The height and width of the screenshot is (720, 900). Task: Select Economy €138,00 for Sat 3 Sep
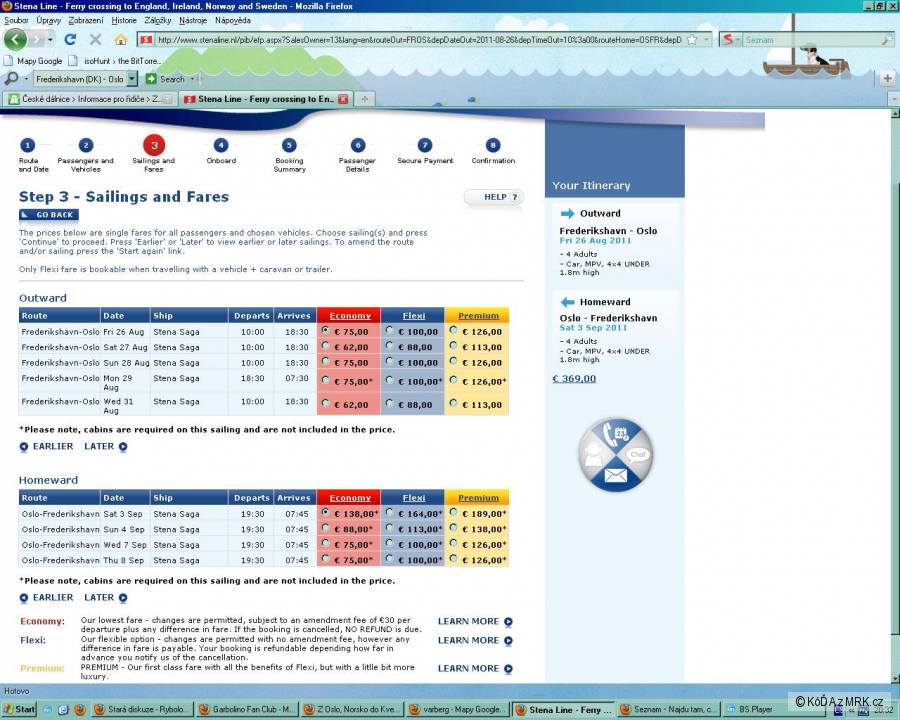click(x=325, y=512)
